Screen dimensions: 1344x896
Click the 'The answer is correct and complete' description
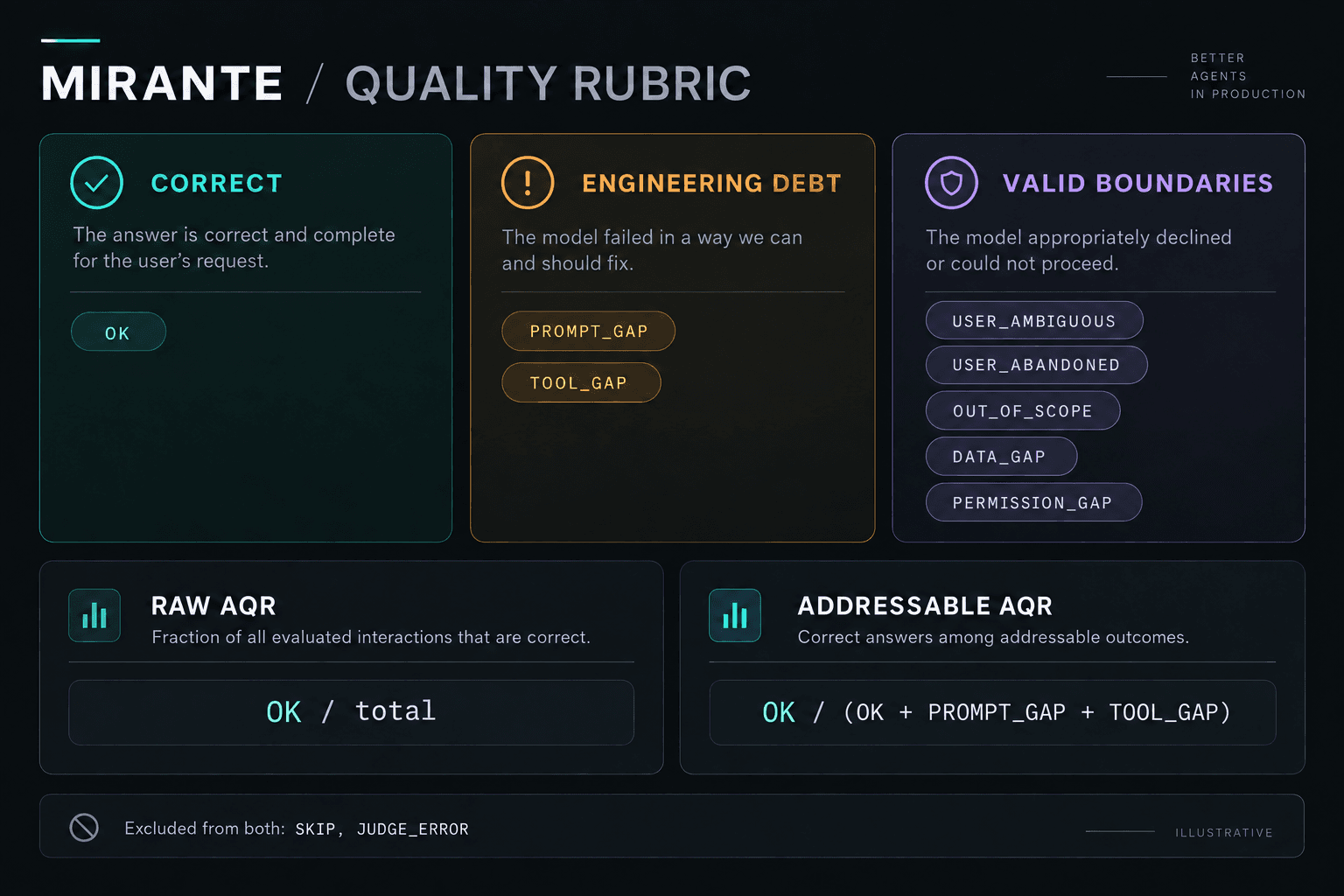(234, 248)
